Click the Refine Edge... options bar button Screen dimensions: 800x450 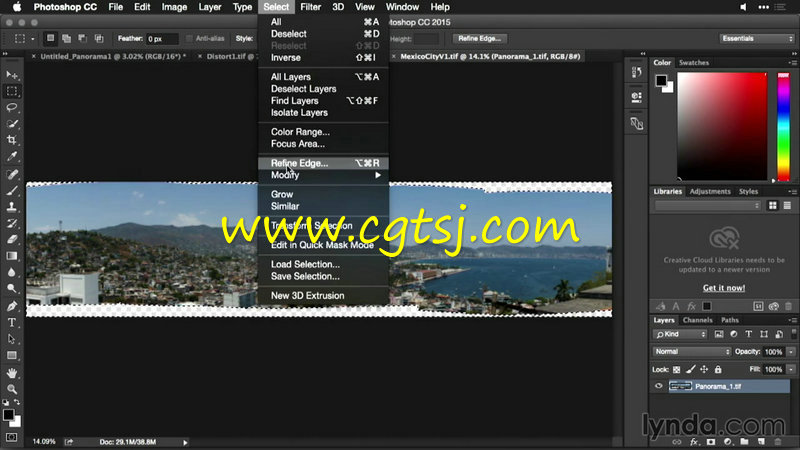(x=479, y=39)
